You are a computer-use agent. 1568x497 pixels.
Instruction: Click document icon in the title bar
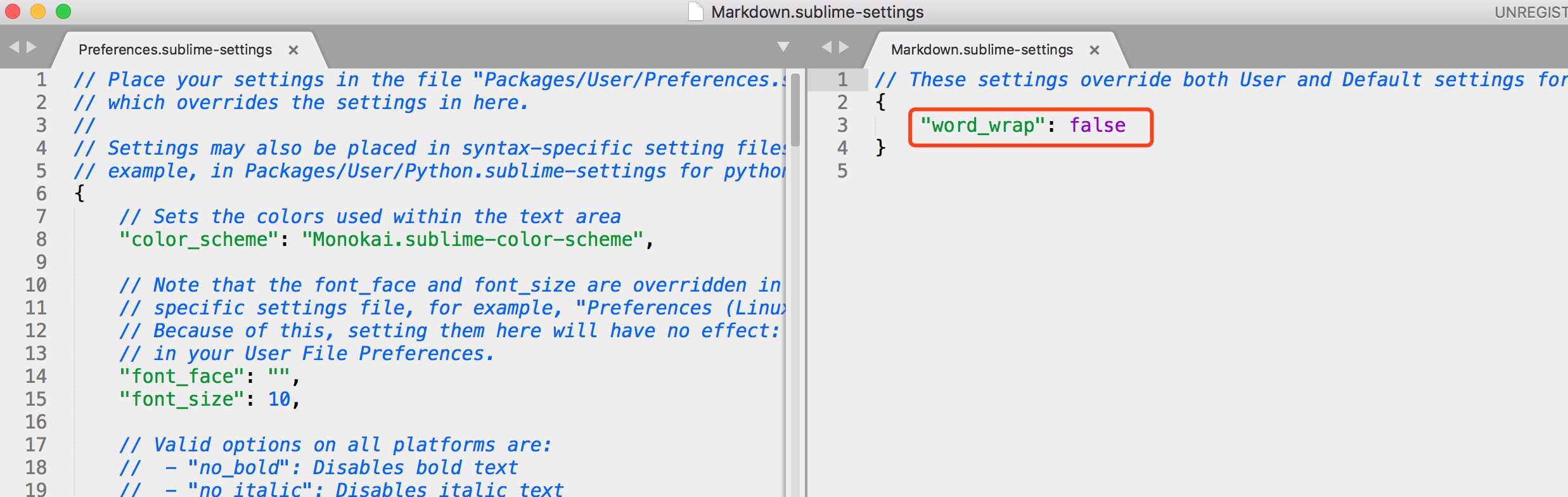tap(696, 12)
